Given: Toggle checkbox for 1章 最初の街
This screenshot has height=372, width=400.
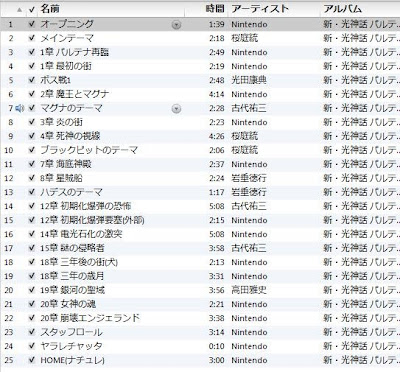Looking at the screenshot, I should click(x=32, y=66).
